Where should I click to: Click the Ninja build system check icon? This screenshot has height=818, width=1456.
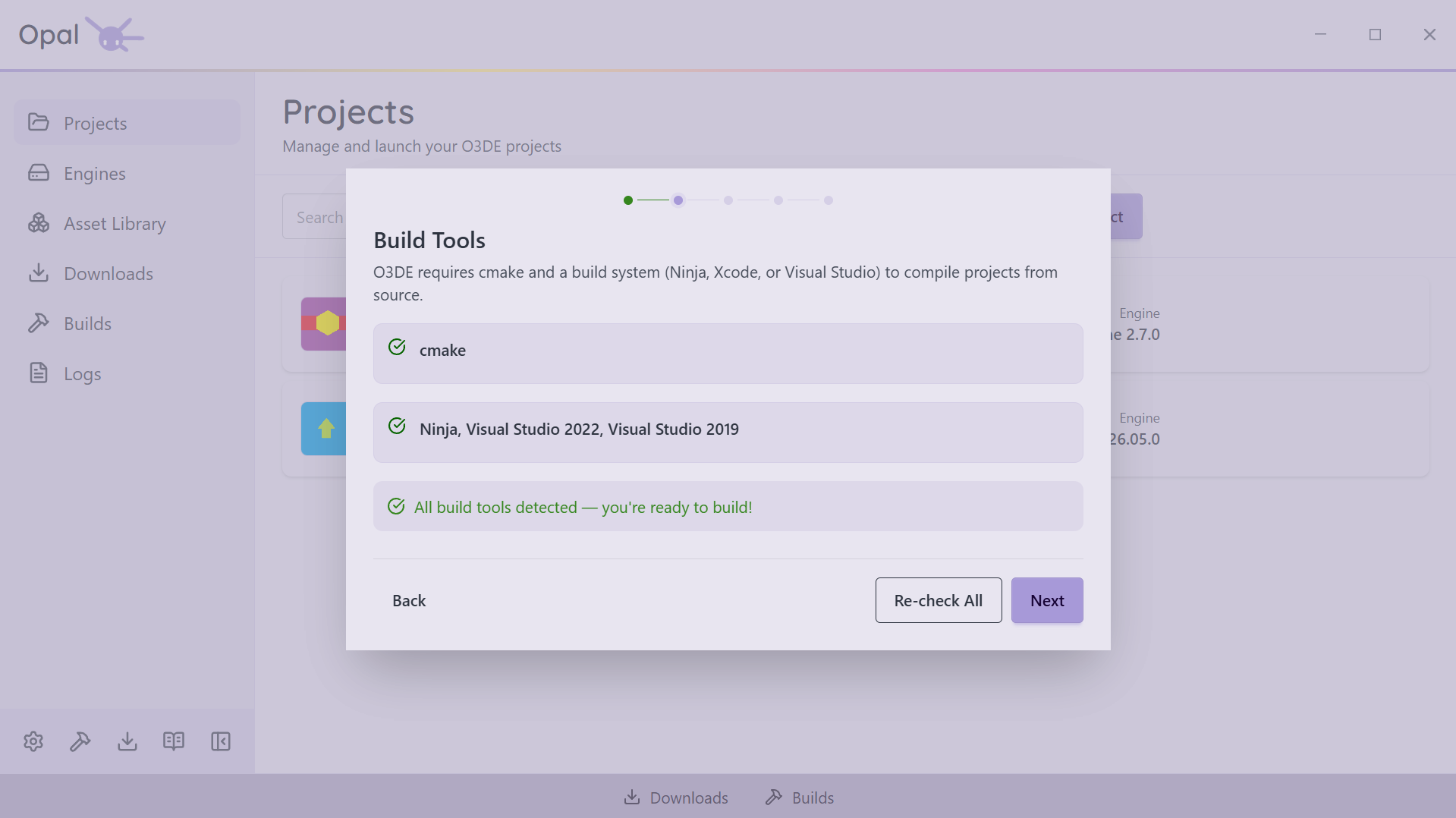[x=397, y=426]
